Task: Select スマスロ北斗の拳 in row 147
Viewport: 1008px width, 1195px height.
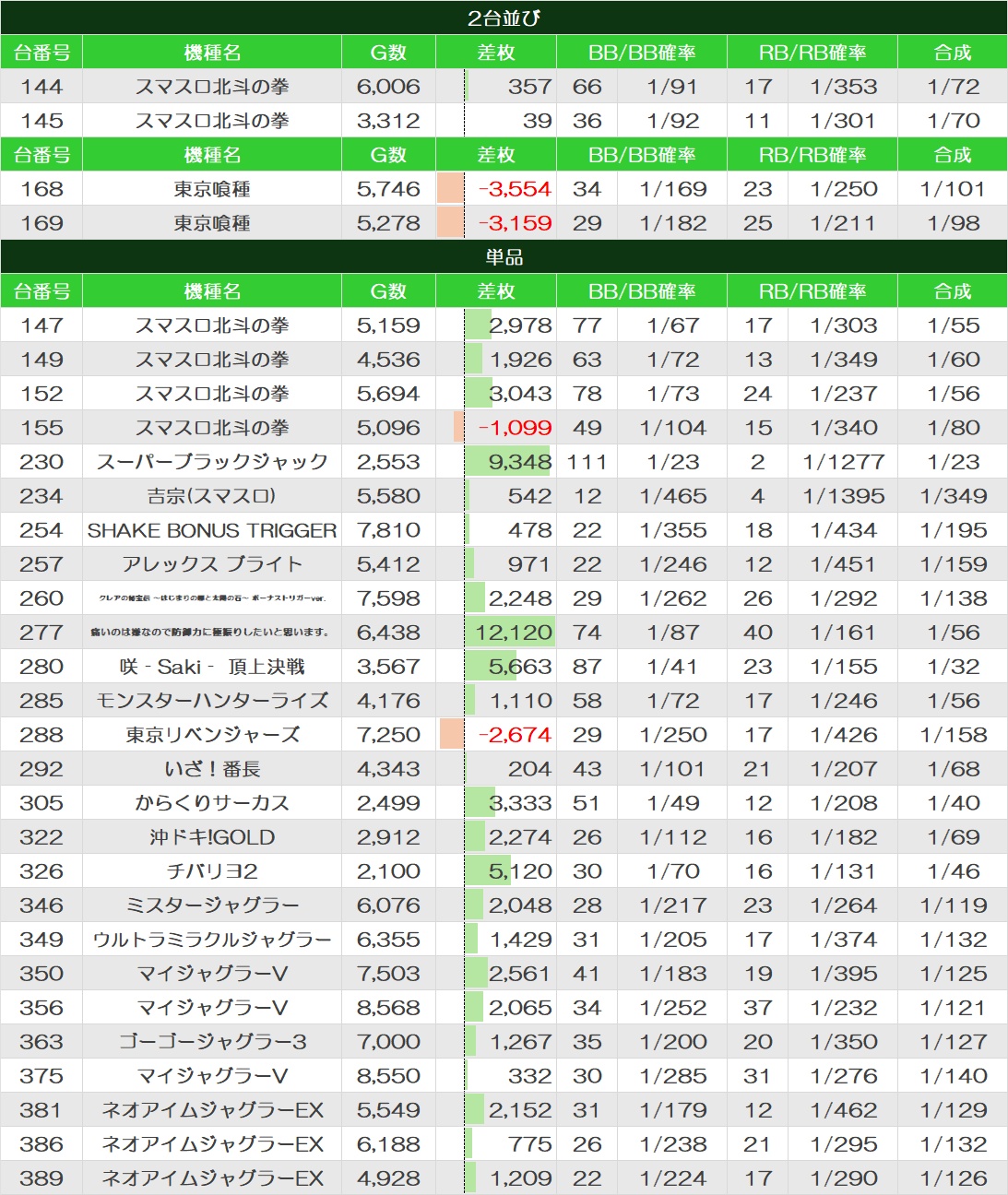Action: (212, 325)
